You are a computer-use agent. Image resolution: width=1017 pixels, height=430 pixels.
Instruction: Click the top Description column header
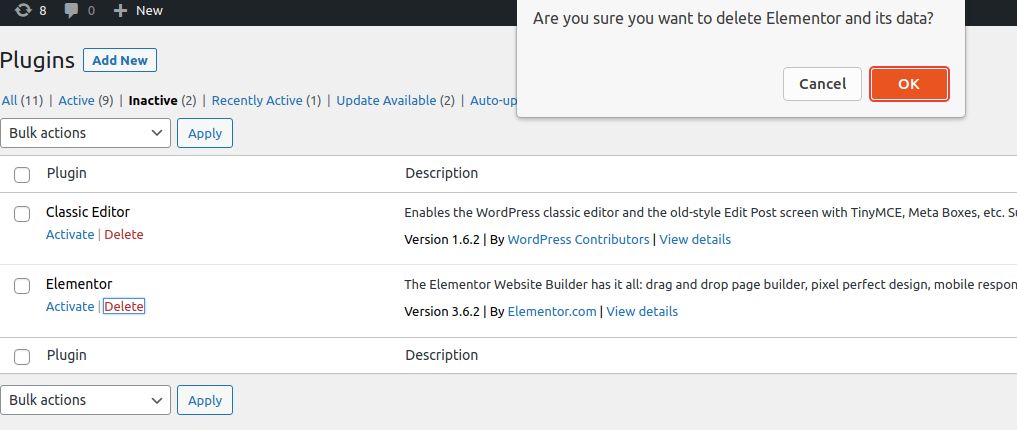pyautogui.click(x=442, y=173)
